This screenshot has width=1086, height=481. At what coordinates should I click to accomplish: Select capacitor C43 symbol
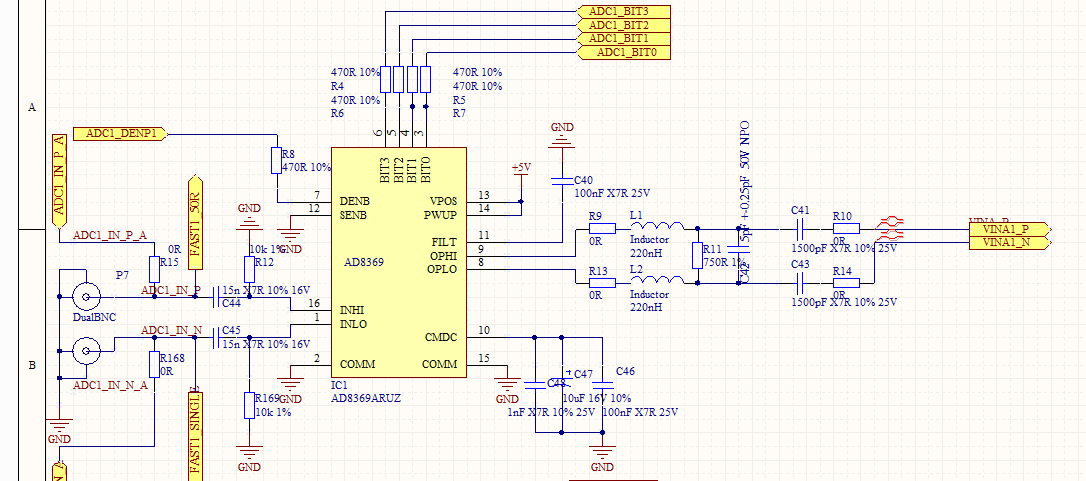[x=800, y=283]
